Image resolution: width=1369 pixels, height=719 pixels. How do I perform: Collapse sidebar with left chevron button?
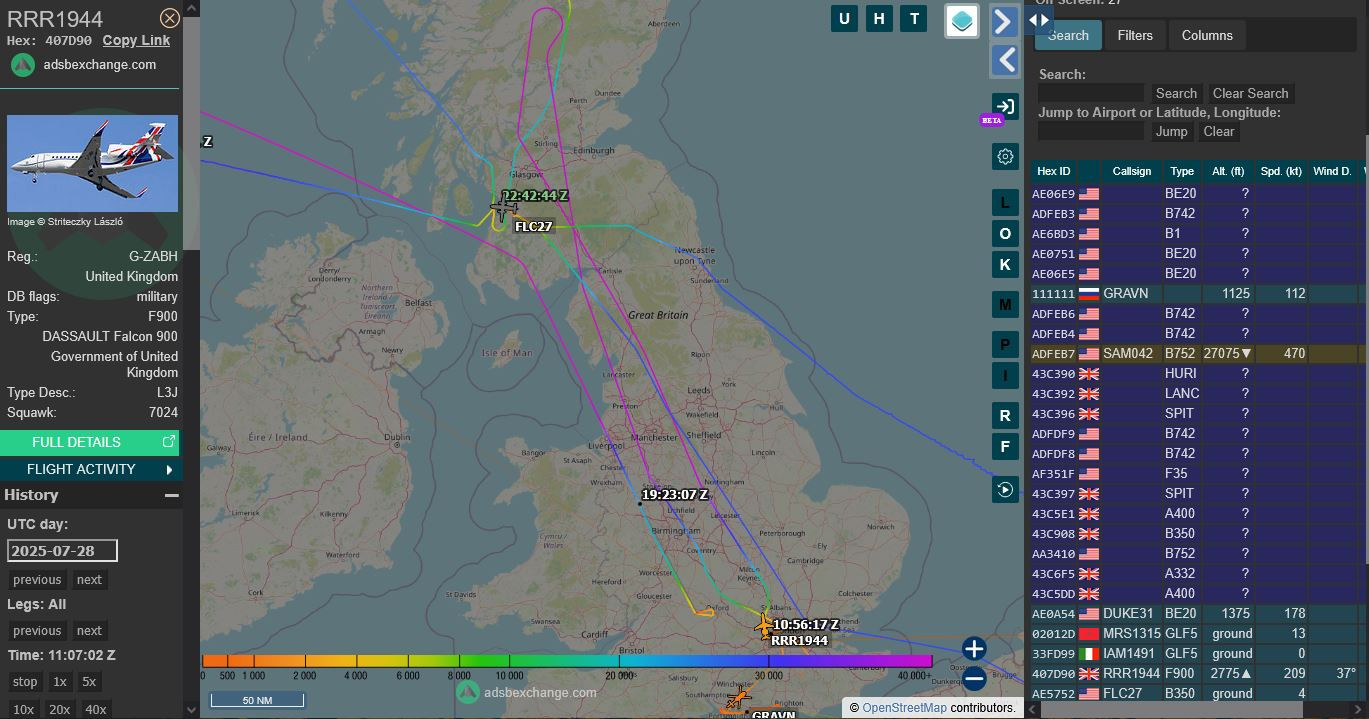pos(1005,60)
